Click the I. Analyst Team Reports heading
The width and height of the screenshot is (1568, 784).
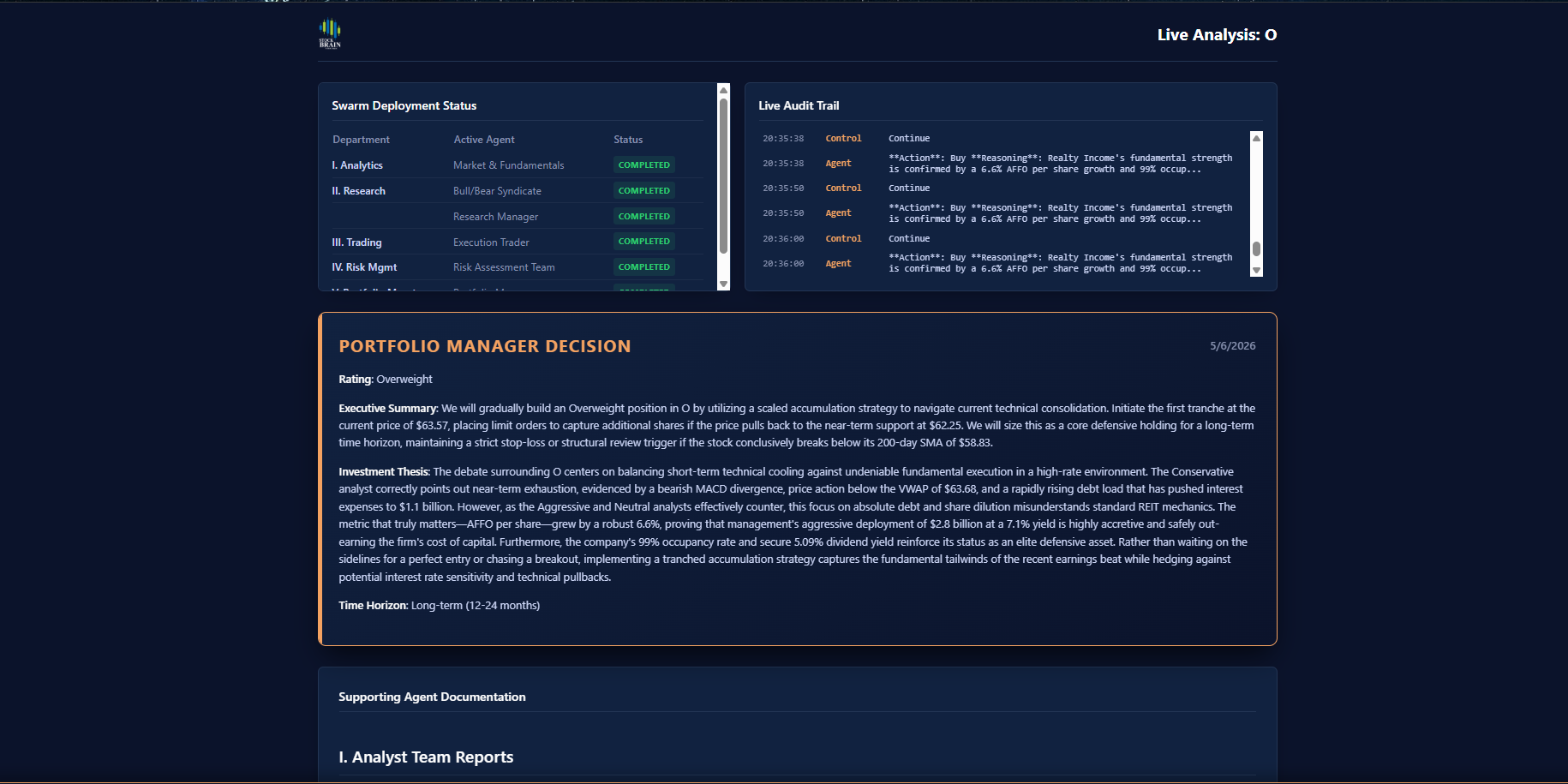click(x=426, y=757)
